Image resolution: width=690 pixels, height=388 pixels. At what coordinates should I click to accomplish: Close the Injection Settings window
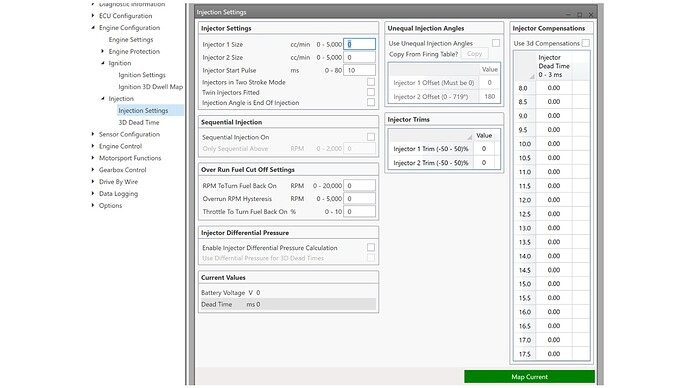point(591,15)
